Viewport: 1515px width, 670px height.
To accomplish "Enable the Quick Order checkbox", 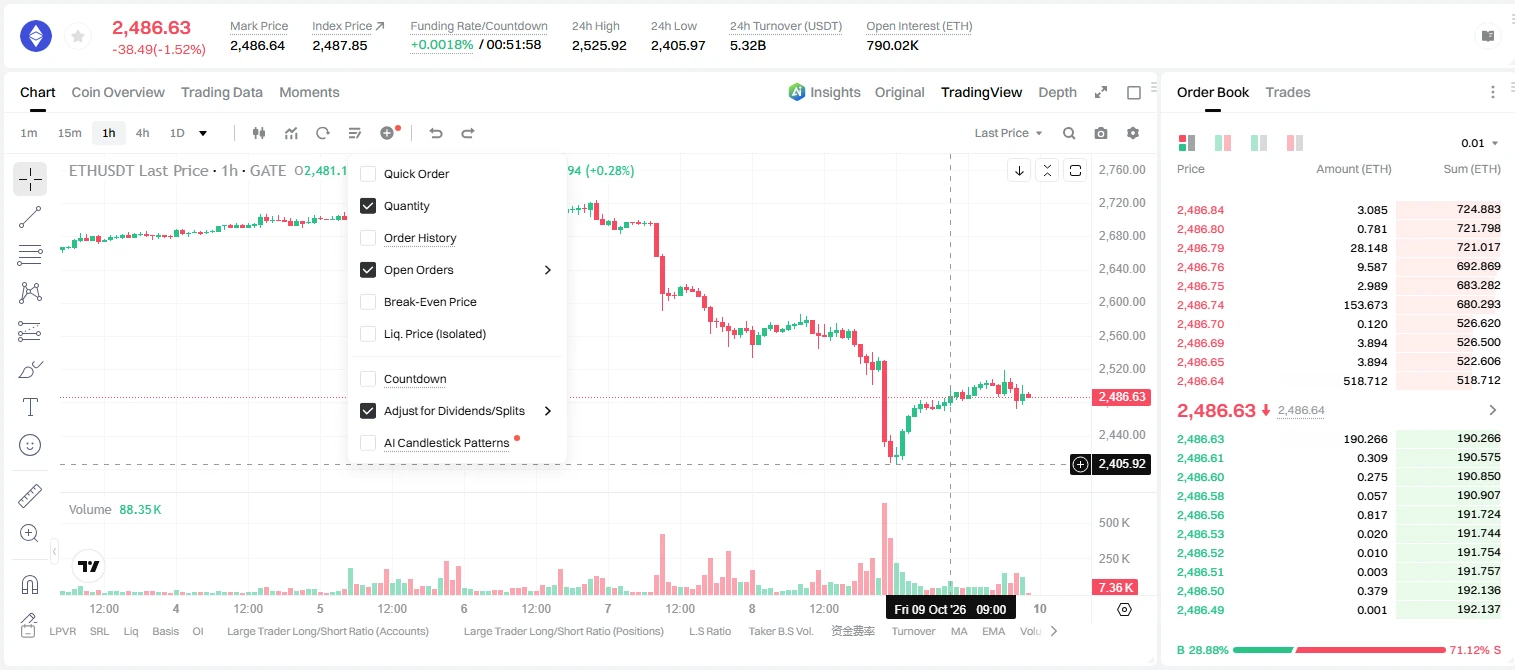I will (x=368, y=174).
